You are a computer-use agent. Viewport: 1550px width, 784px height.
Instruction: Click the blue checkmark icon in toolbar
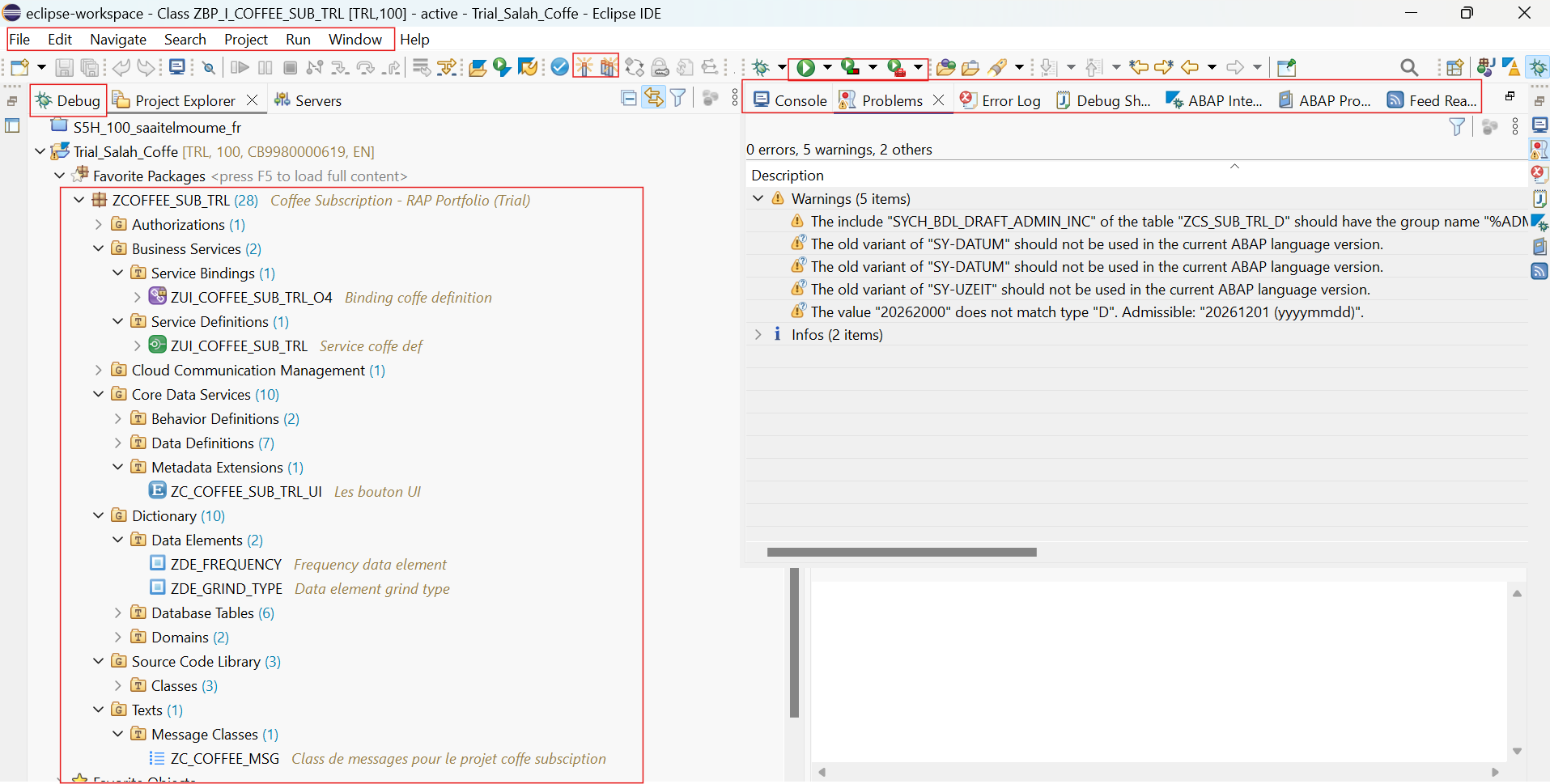[x=559, y=67]
